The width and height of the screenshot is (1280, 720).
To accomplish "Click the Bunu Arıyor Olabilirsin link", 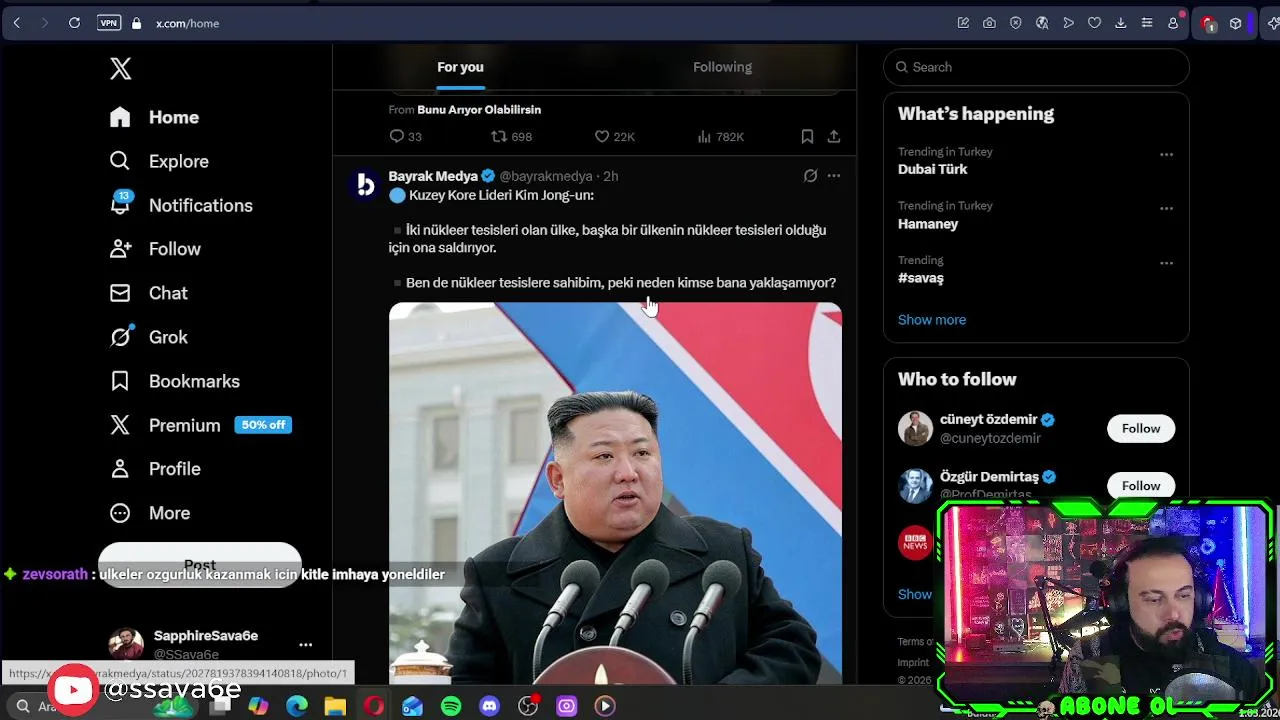I will (x=479, y=110).
